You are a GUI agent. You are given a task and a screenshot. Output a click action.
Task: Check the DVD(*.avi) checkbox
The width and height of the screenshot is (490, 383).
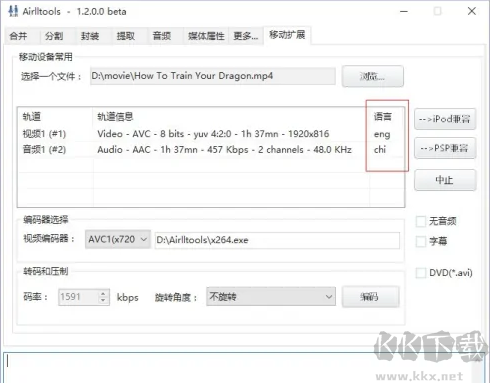click(421, 273)
